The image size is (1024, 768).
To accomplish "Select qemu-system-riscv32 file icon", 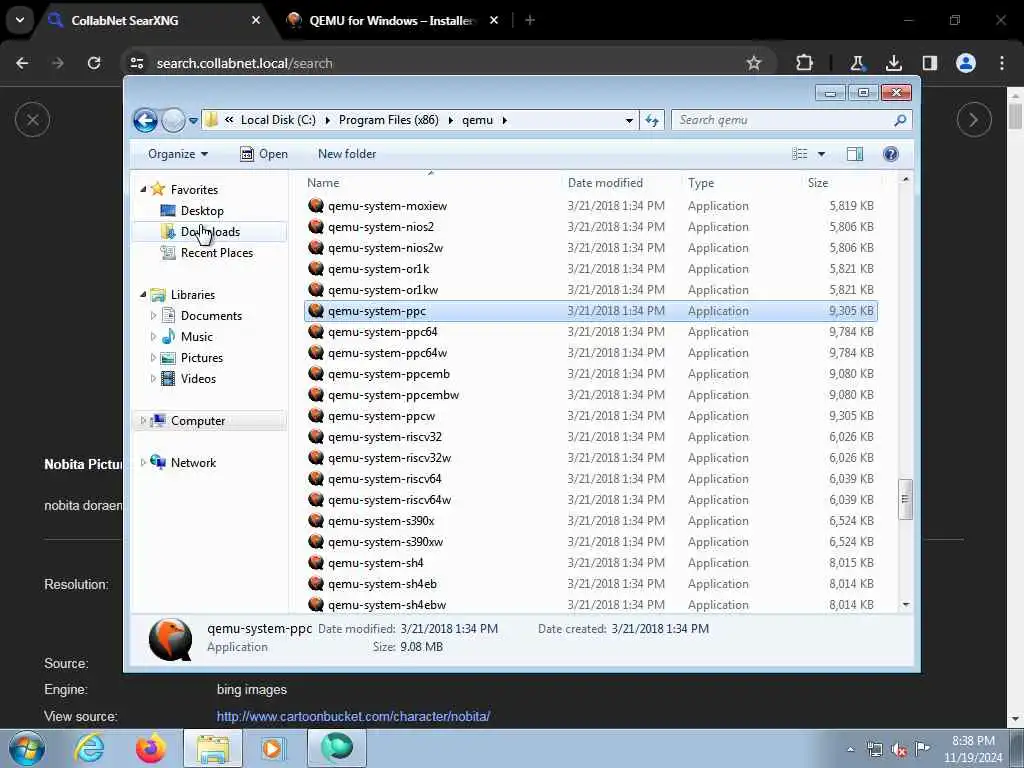I will pyautogui.click(x=316, y=437).
